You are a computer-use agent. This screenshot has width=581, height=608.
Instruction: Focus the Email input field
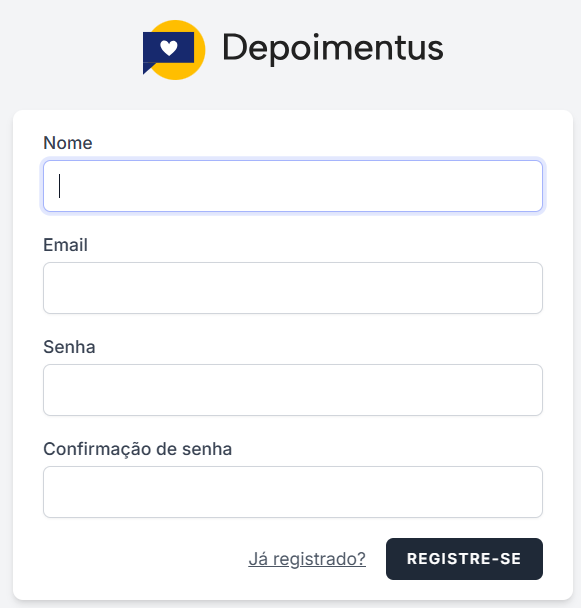[293, 288]
